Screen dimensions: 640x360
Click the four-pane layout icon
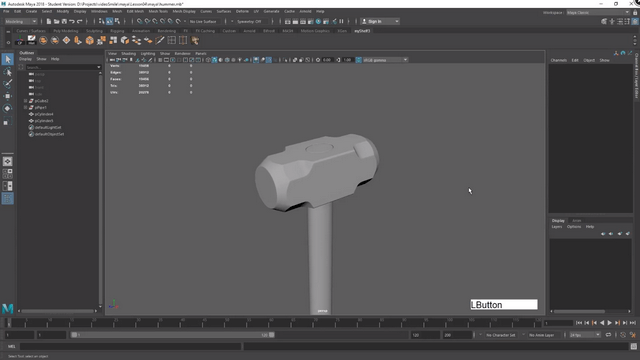tap(7, 174)
